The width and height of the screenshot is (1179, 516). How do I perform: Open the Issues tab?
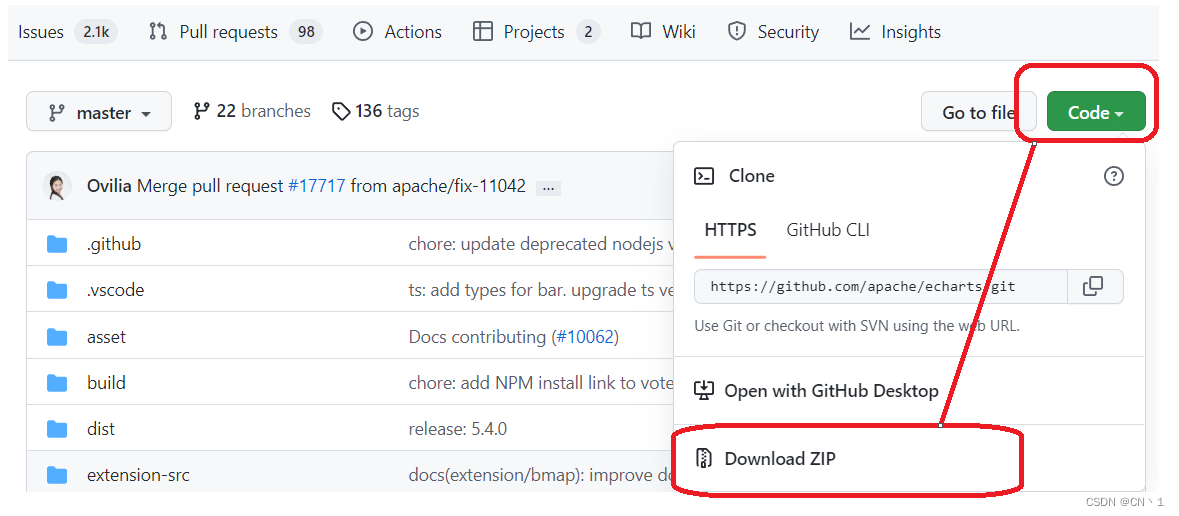click(x=68, y=32)
